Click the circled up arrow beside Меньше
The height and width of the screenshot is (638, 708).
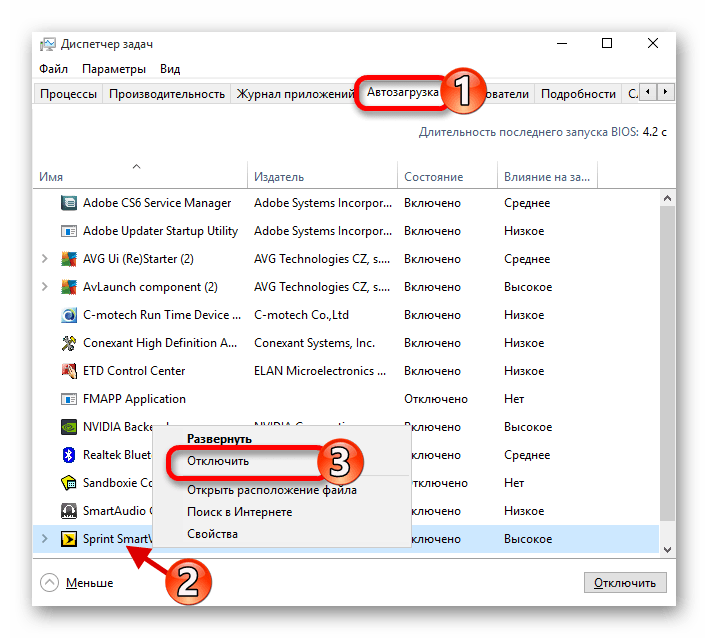point(49,582)
